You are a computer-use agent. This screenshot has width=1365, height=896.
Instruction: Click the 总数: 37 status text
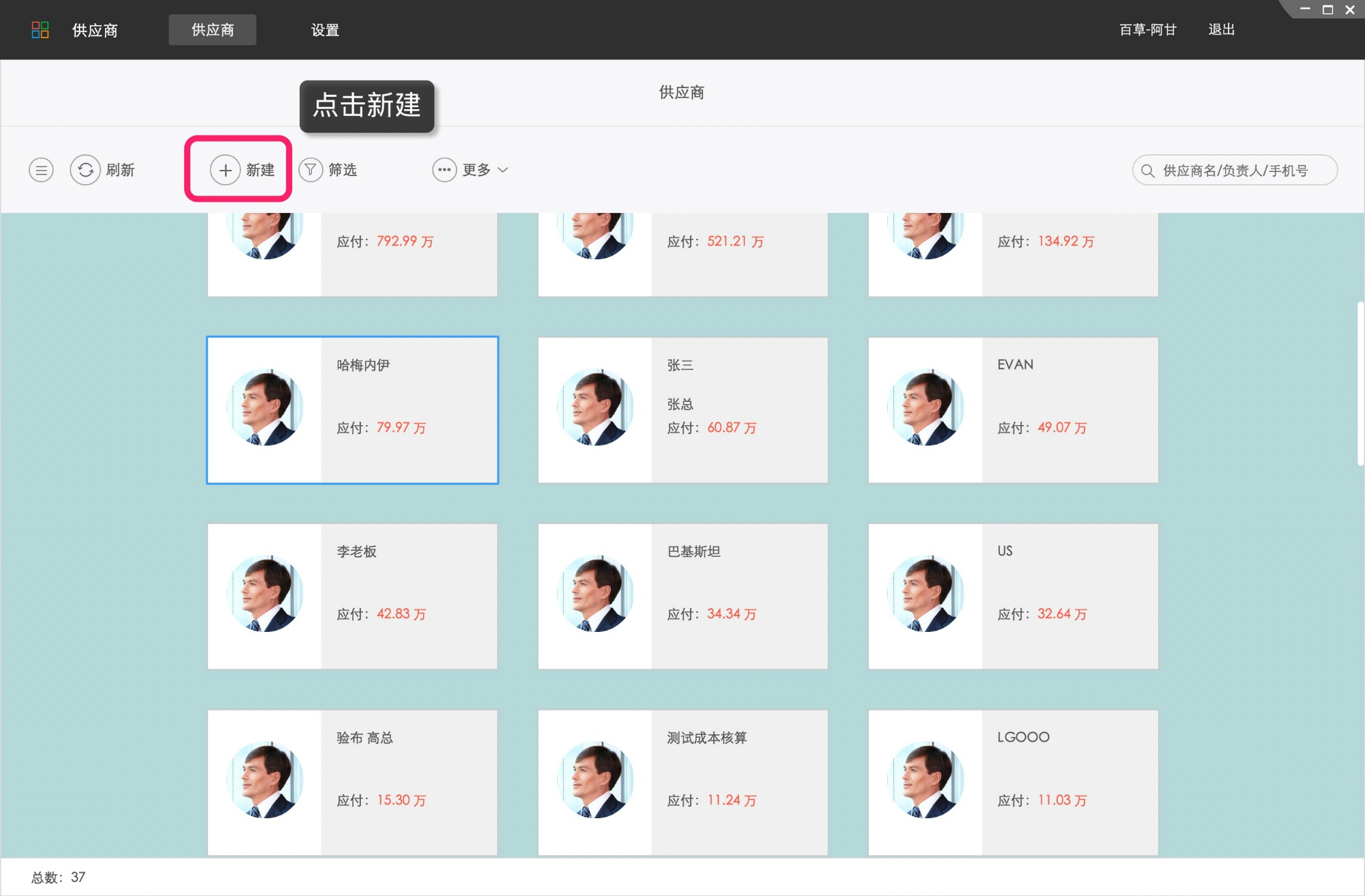(59, 877)
